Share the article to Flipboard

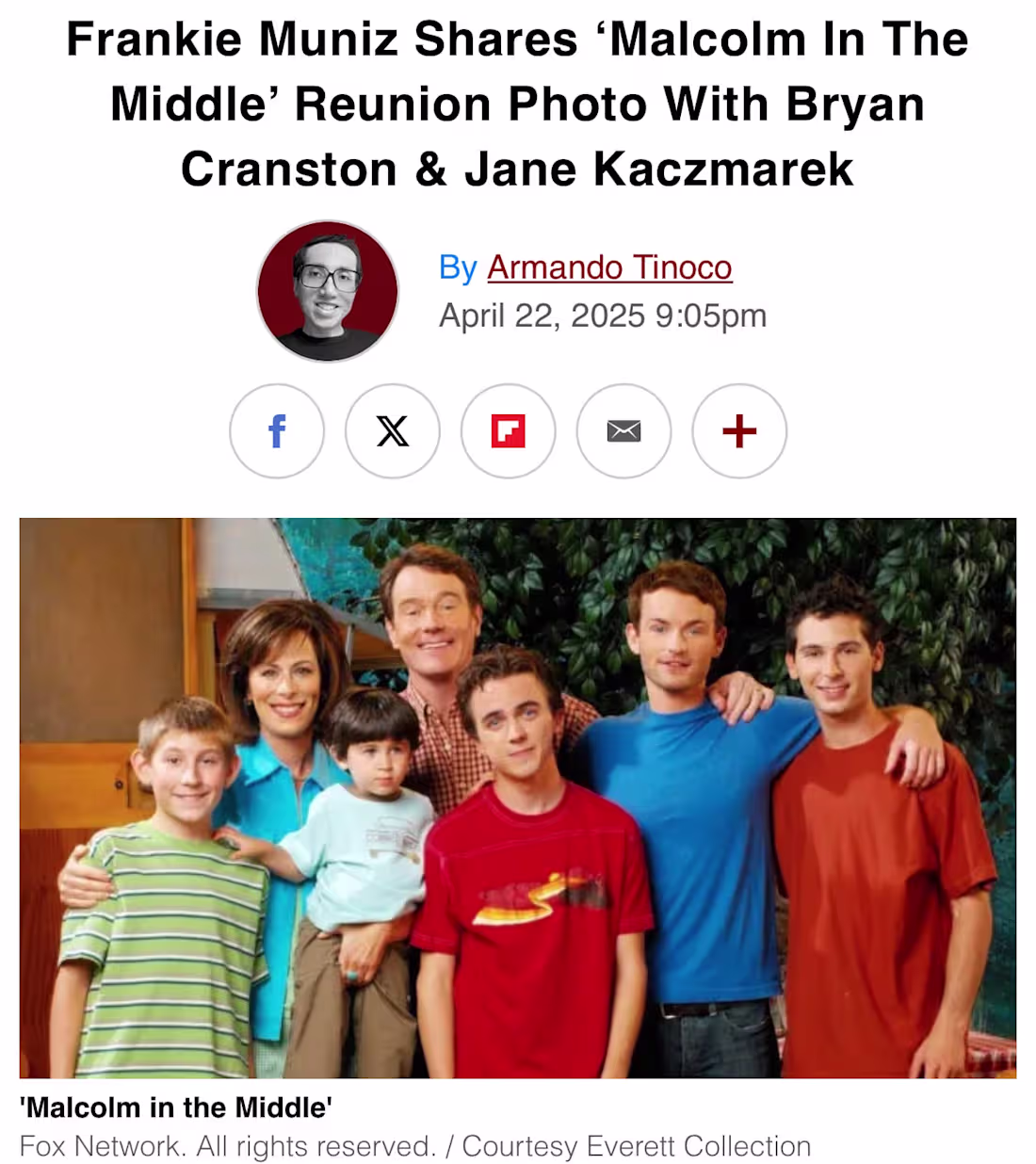509,431
